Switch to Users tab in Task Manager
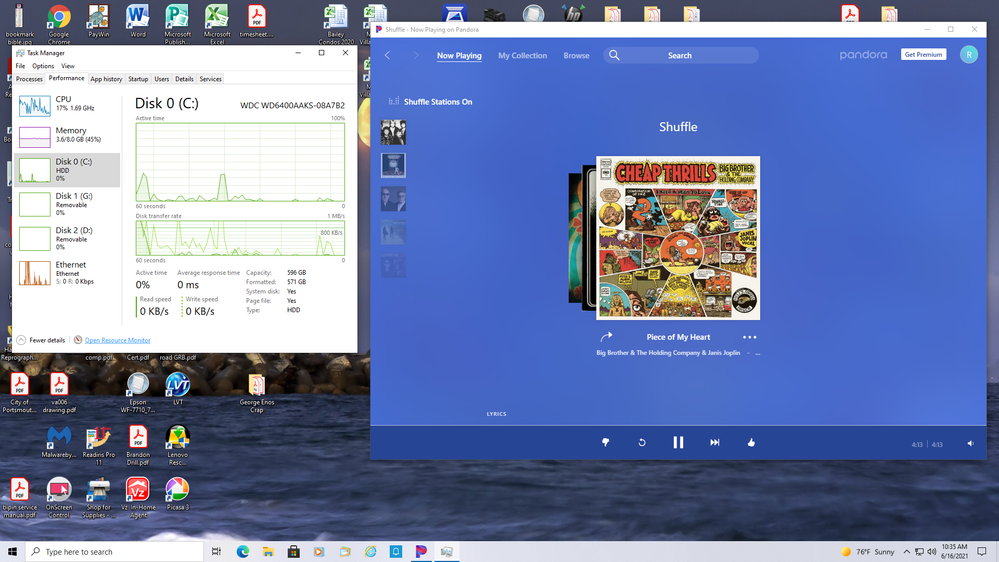Screen dimensions: 999x562 [x=162, y=79]
